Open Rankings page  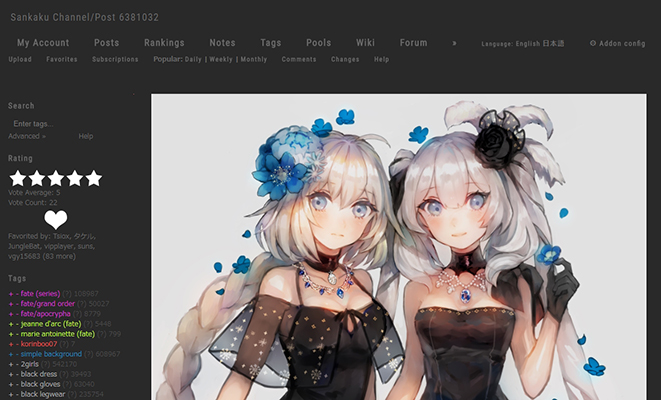click(x=164, y=43)
